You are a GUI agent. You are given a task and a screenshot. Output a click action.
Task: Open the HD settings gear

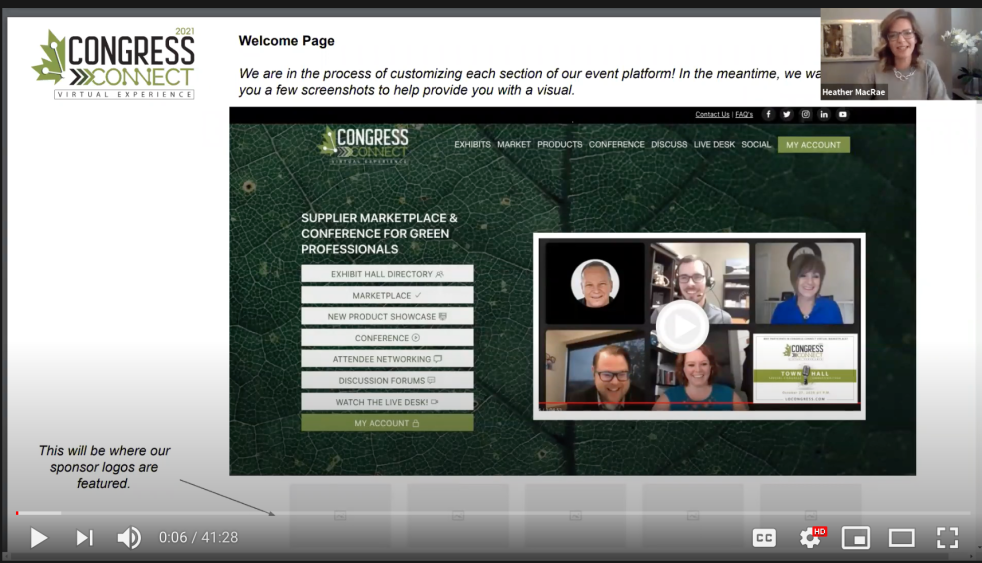[810, 538]
